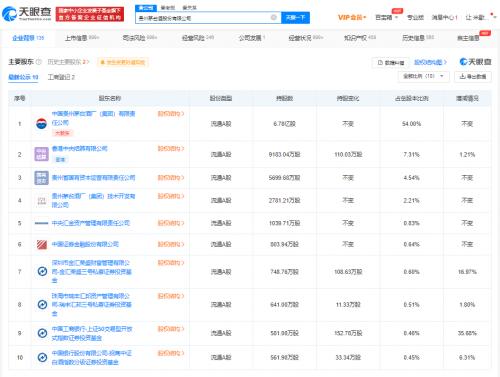Open the historical shareholders link

coord(68,62)
